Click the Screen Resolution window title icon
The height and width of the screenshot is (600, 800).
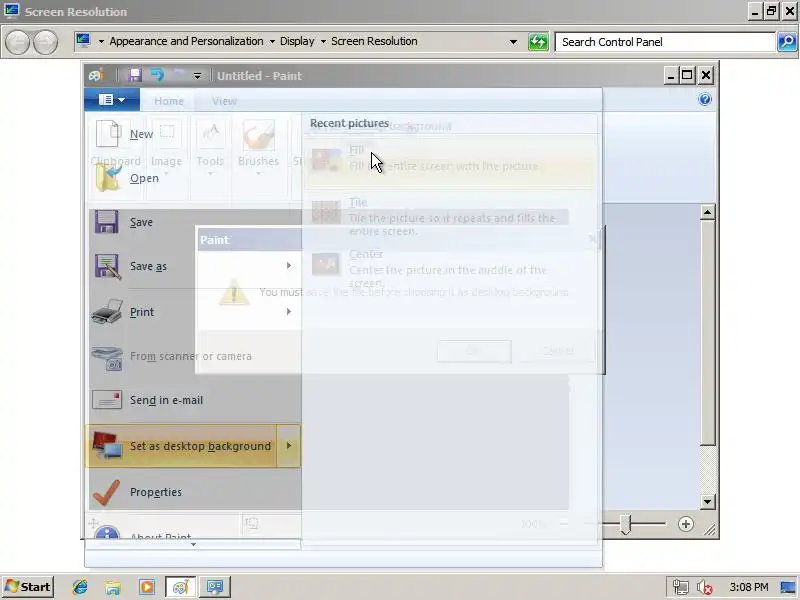pyautogui.click(x=11, y=11)
